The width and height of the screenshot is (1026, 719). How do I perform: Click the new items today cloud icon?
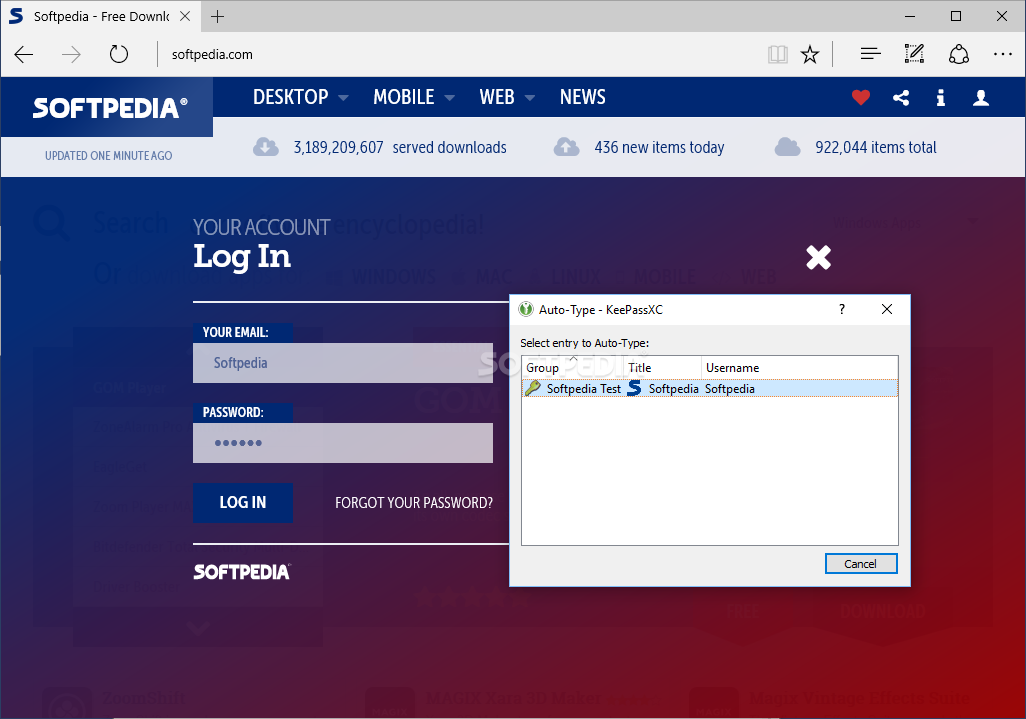tap(567, 147)
